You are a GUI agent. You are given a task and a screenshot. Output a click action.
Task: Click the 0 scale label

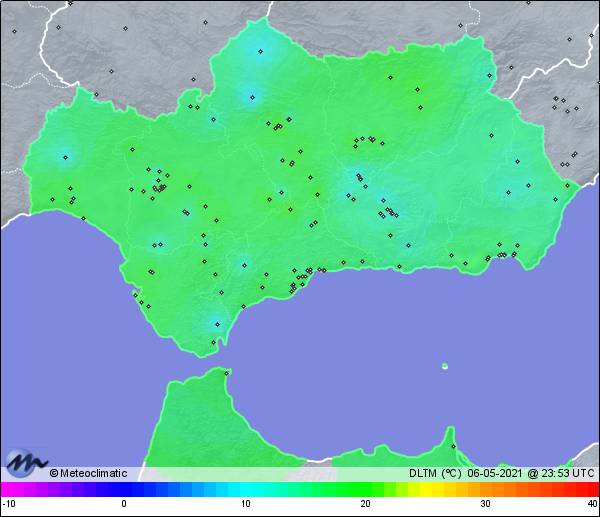(x=124, y=504)
